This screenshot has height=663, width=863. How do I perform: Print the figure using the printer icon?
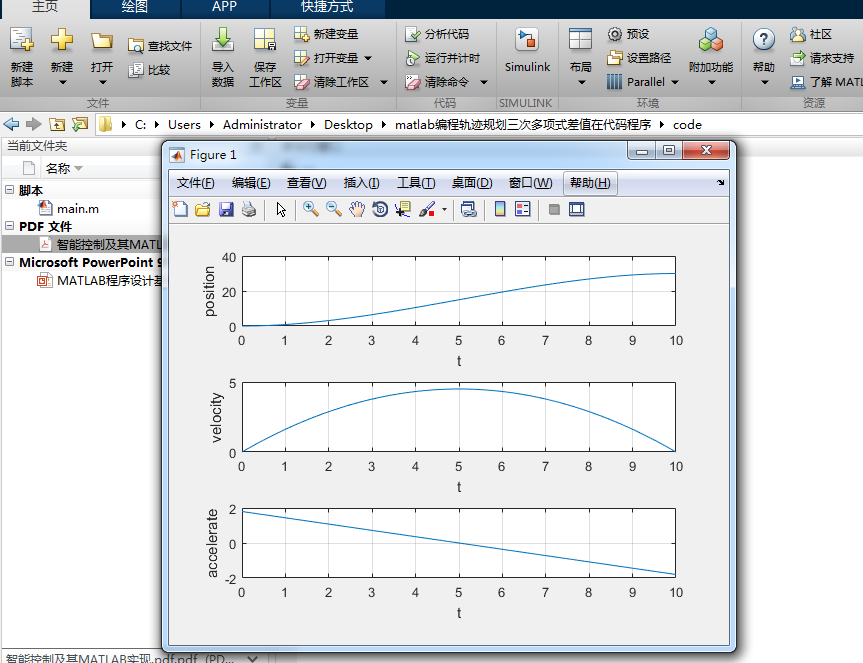(x=249, y=210)
